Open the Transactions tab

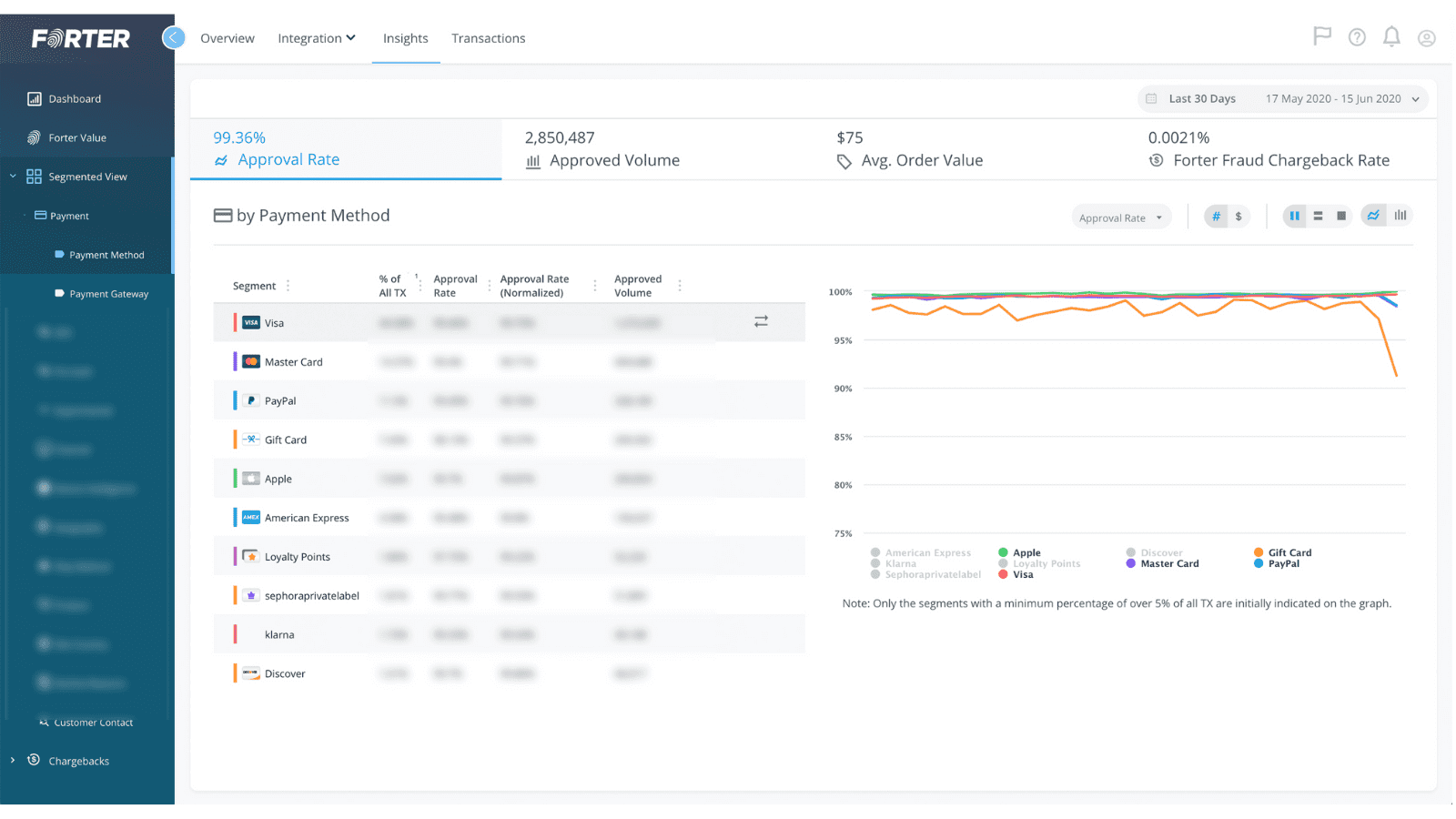point(489,38)
